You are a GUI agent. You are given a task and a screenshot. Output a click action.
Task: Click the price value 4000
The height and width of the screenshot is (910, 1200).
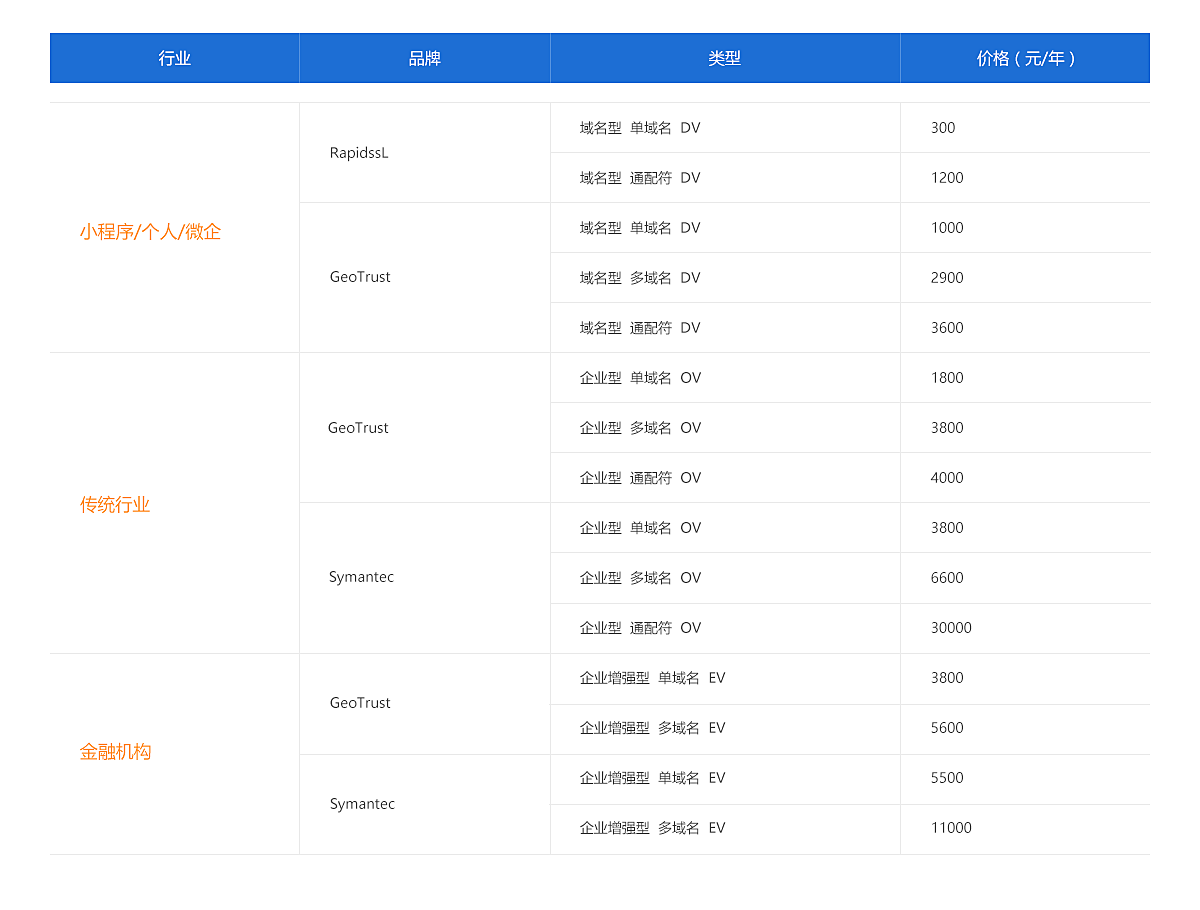click(947, 478)
